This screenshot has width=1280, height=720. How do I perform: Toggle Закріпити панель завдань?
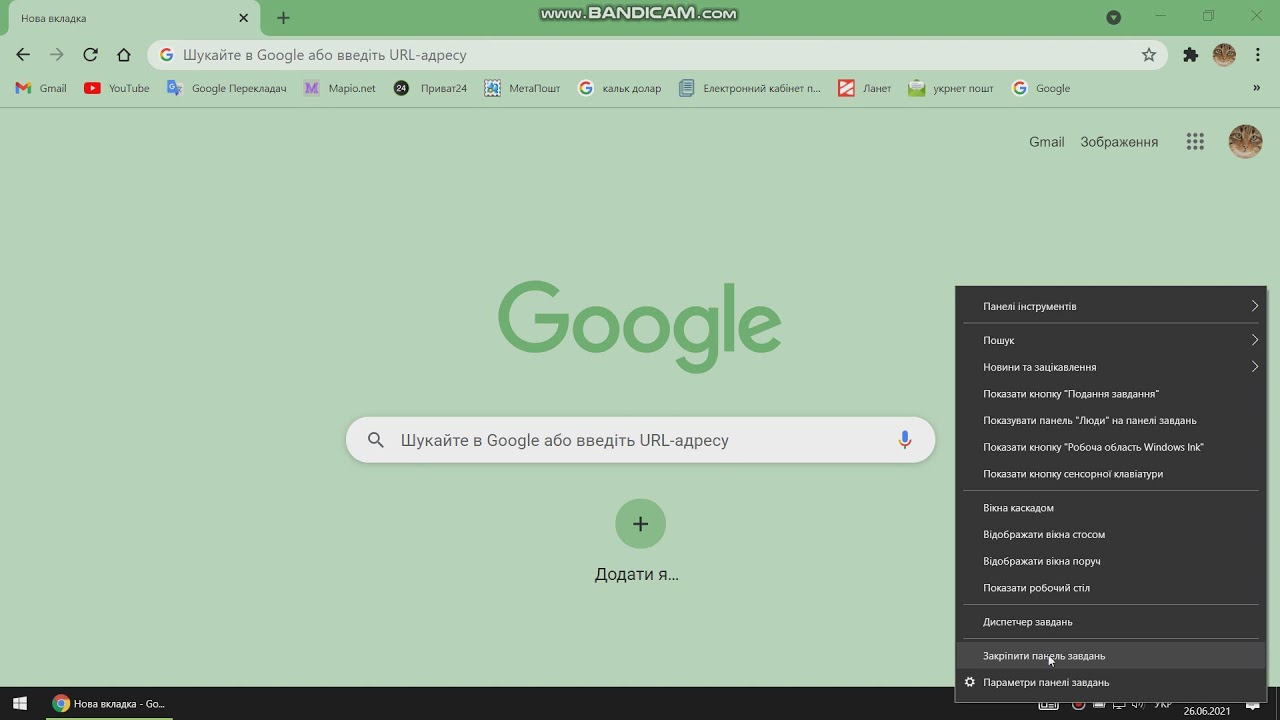[x=1111, y=656]
